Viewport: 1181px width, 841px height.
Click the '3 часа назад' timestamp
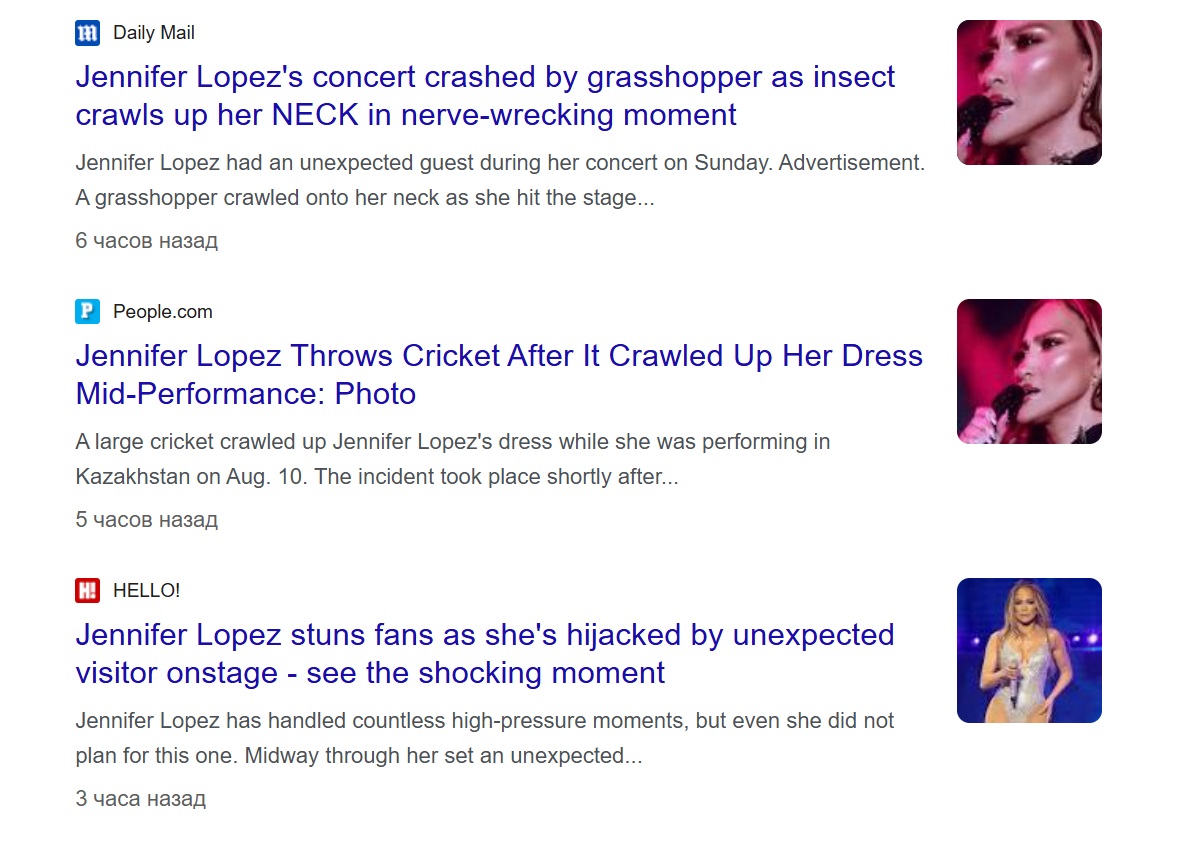(140, 799)
